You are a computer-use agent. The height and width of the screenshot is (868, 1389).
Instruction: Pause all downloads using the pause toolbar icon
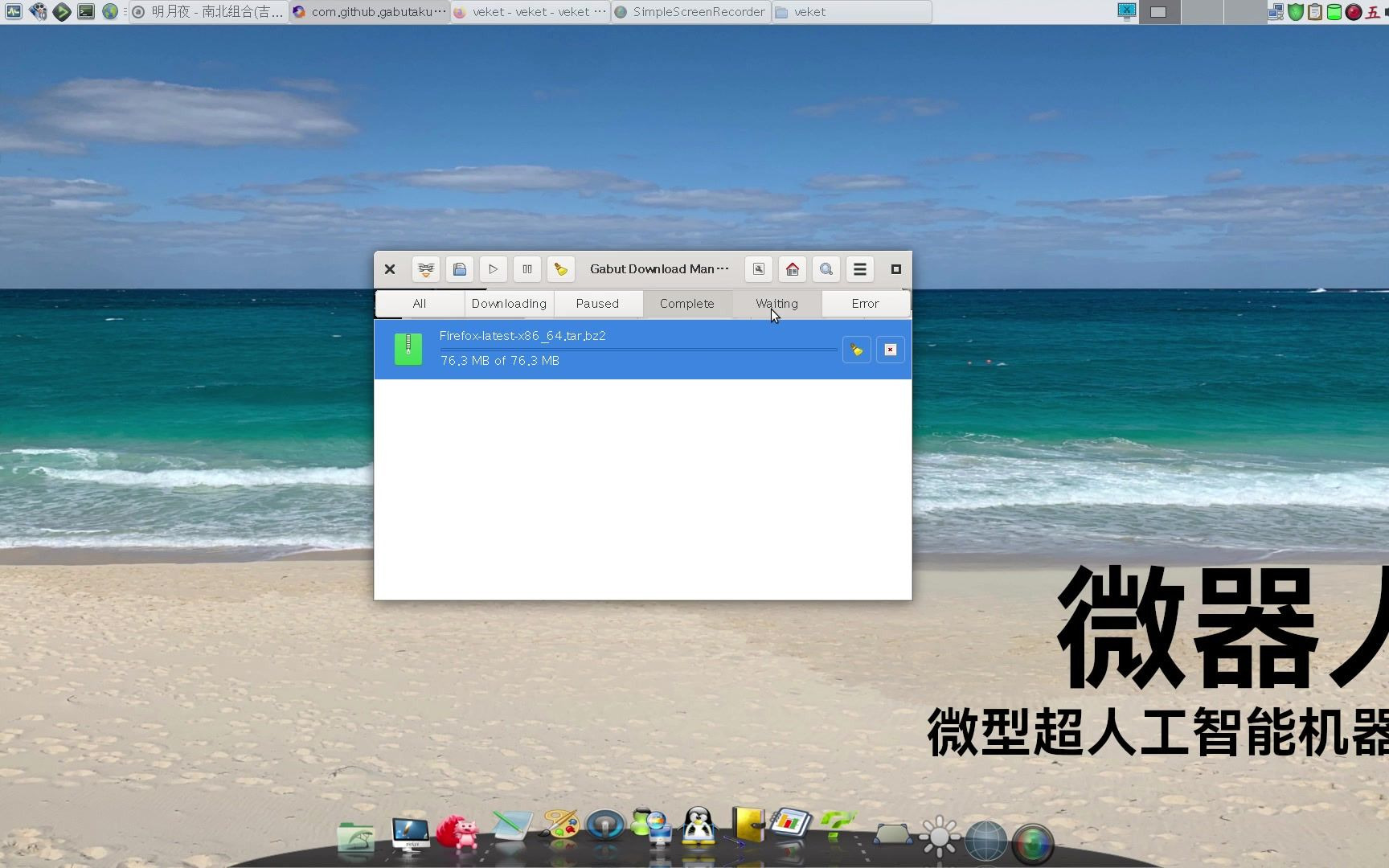pyautogui.click(x=527, y=269)
